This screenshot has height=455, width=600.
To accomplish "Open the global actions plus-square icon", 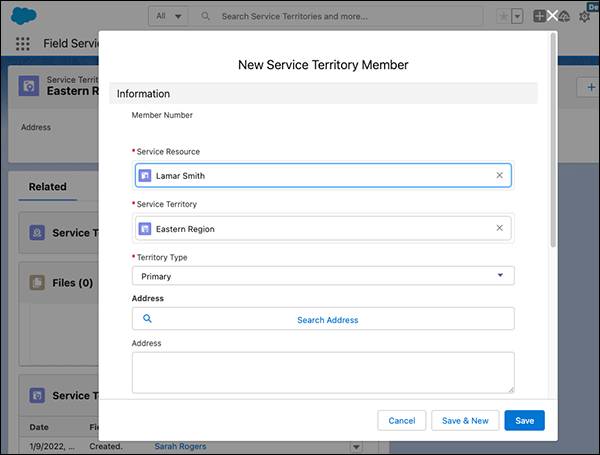I will tap(539, 16).
